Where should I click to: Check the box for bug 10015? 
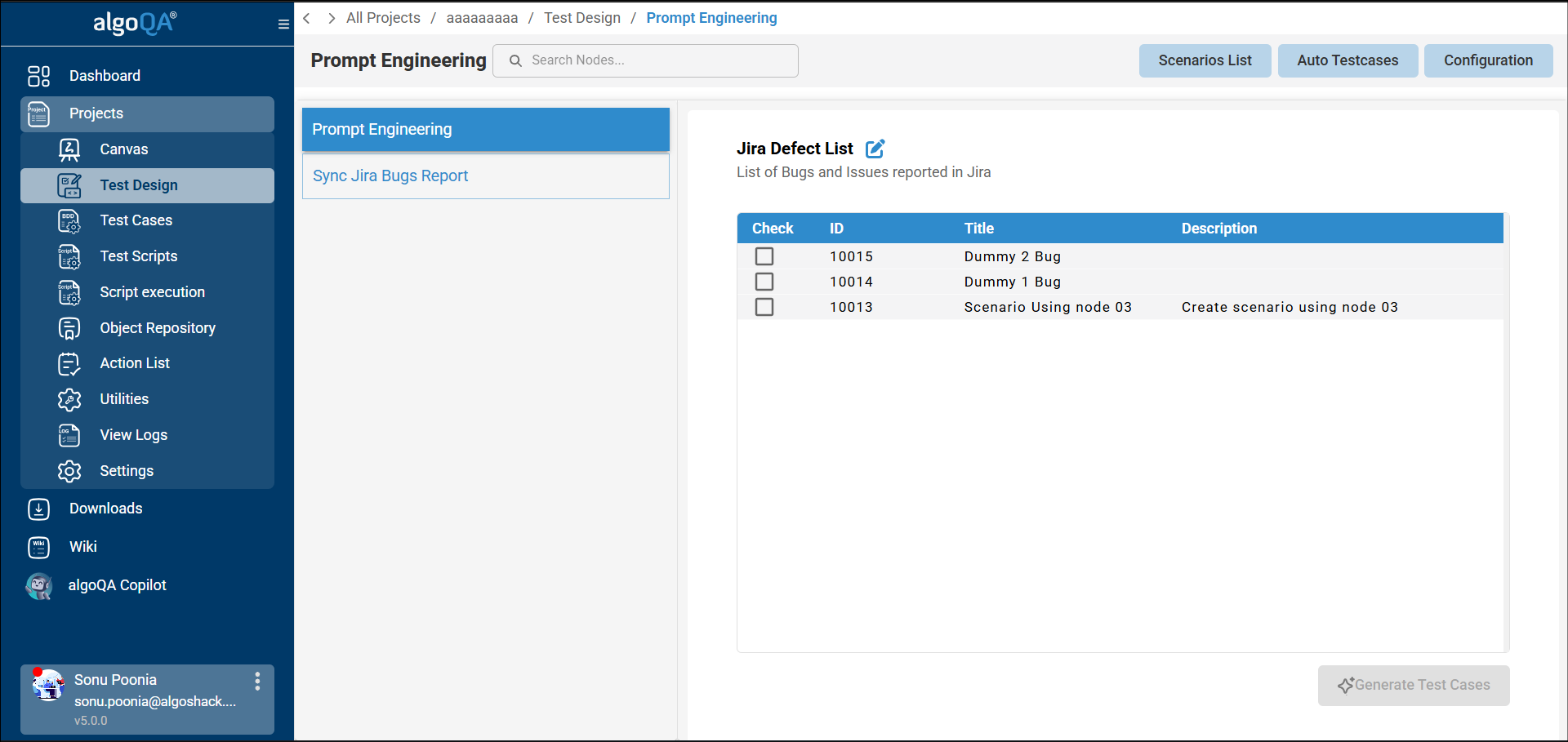coord(764,256)
